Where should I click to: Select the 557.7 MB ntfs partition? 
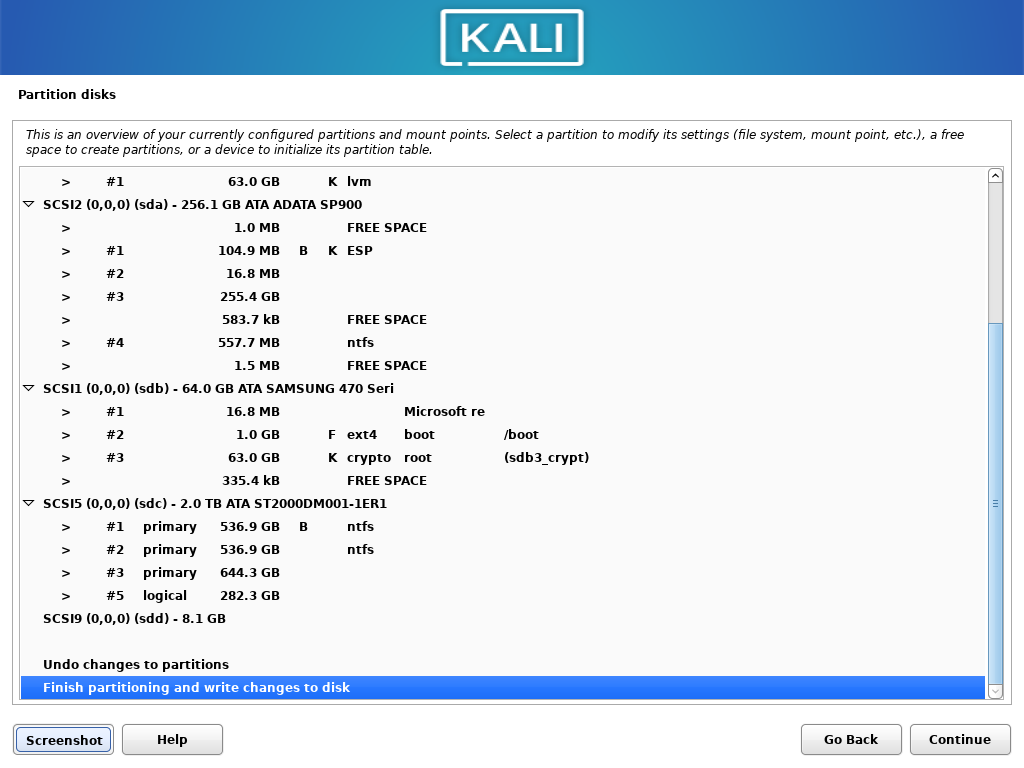[x=503, y=342]
